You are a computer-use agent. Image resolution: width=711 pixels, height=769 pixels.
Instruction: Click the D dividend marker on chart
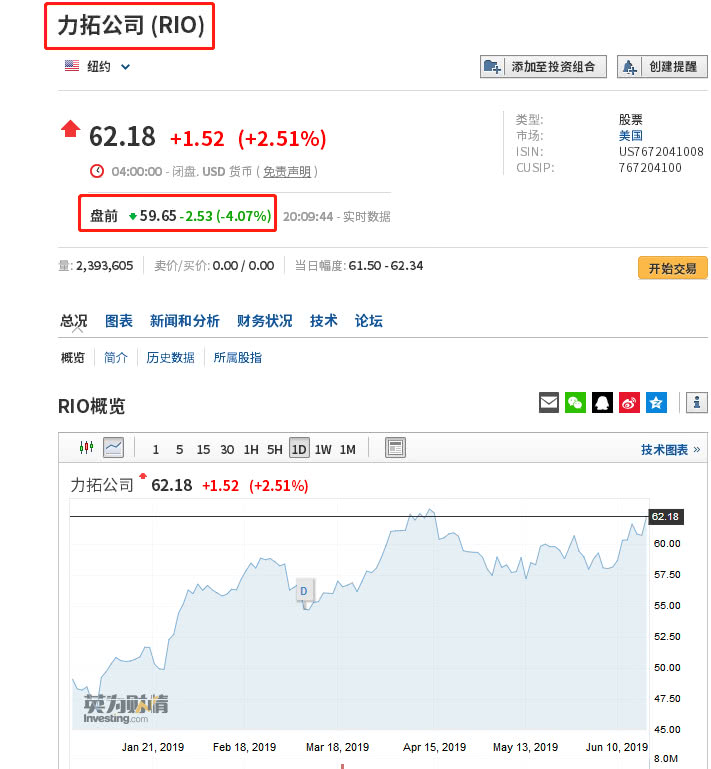pyautogui.click(x=304, y=591)
